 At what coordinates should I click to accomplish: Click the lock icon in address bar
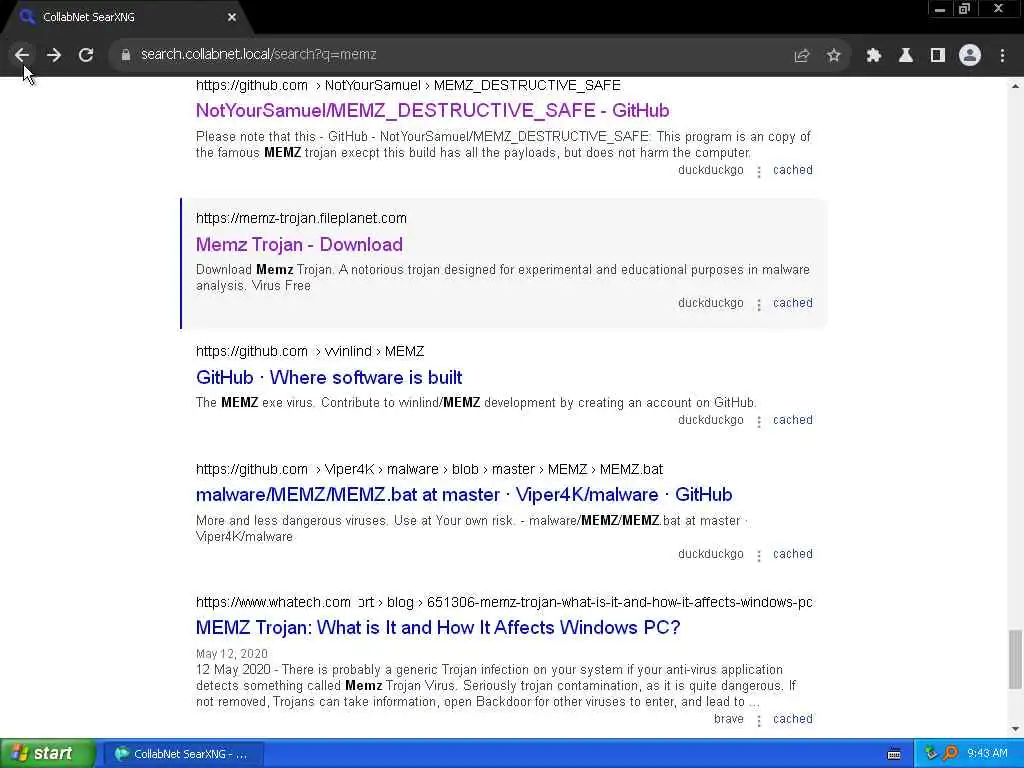[125, 55]
